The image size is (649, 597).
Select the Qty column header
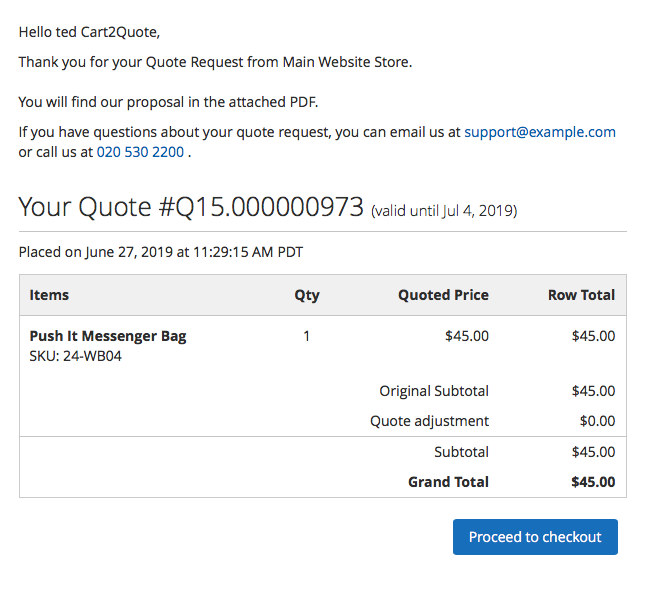(x=306, y=295)
